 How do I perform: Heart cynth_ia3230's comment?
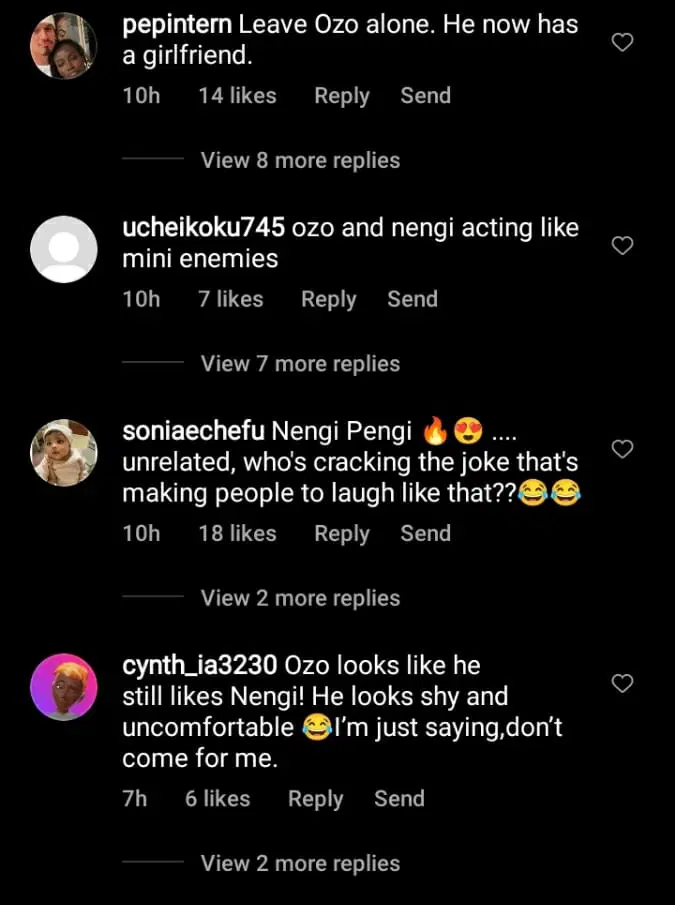coord(623,683)
